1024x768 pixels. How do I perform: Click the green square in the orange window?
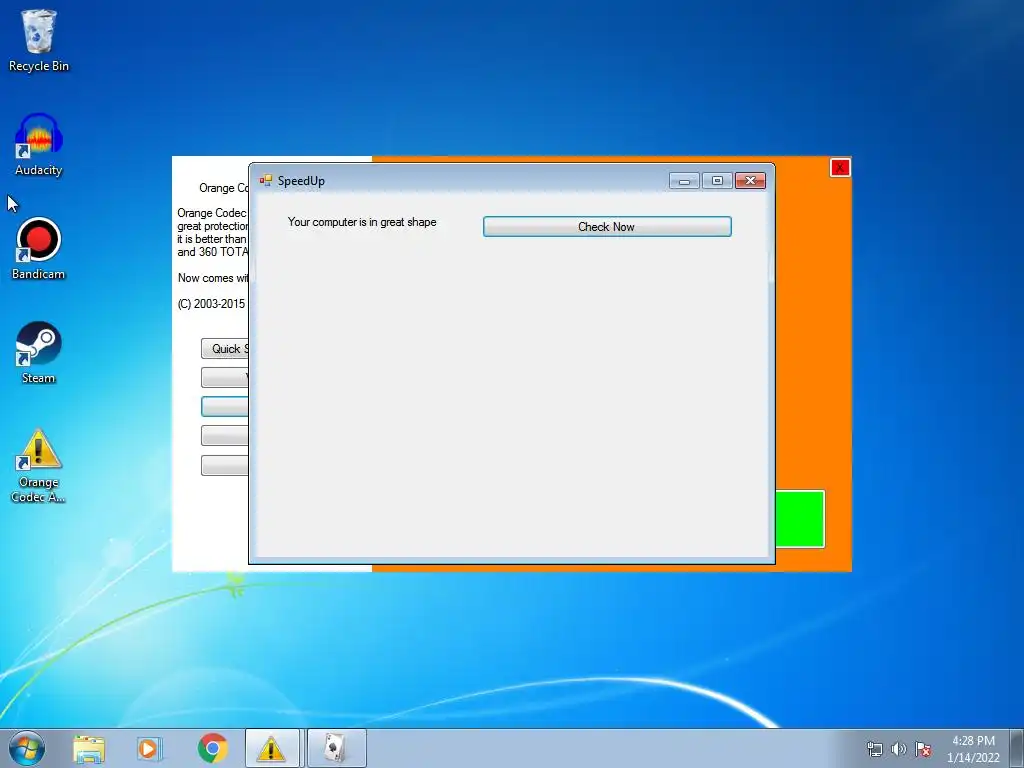tap(800, 519)
